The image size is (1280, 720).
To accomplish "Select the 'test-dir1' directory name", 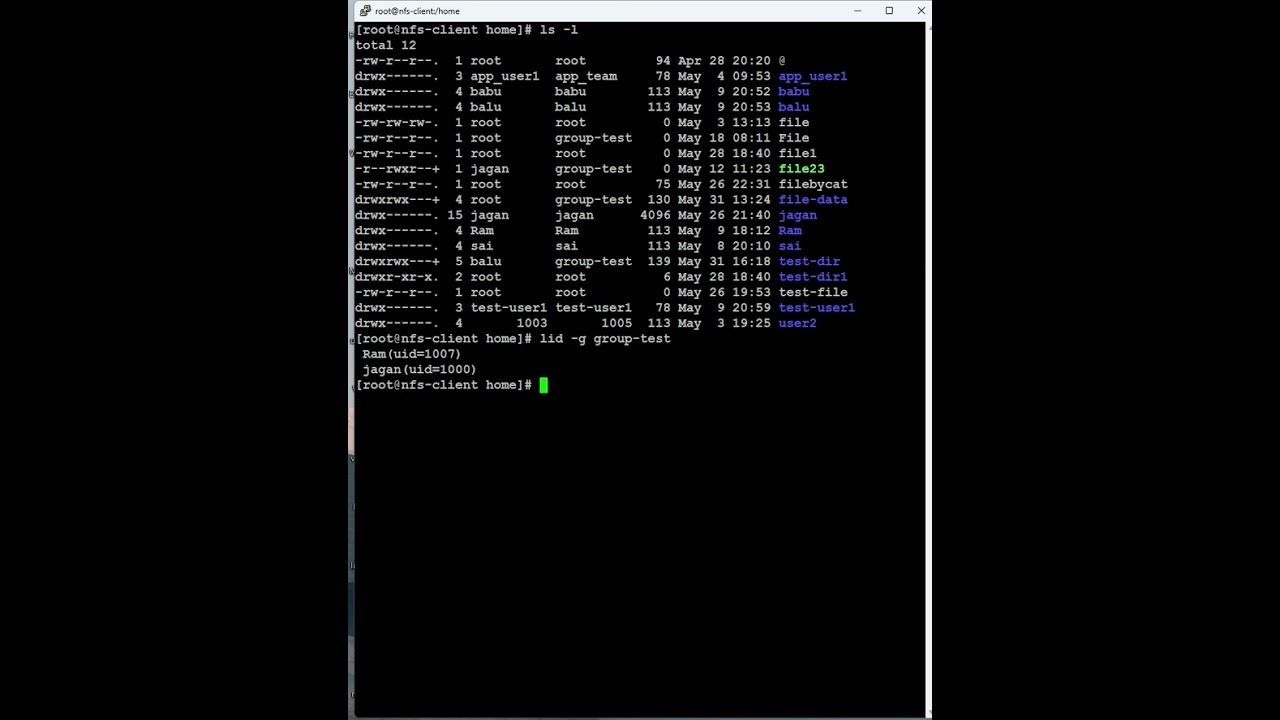I will pos(812,277).
